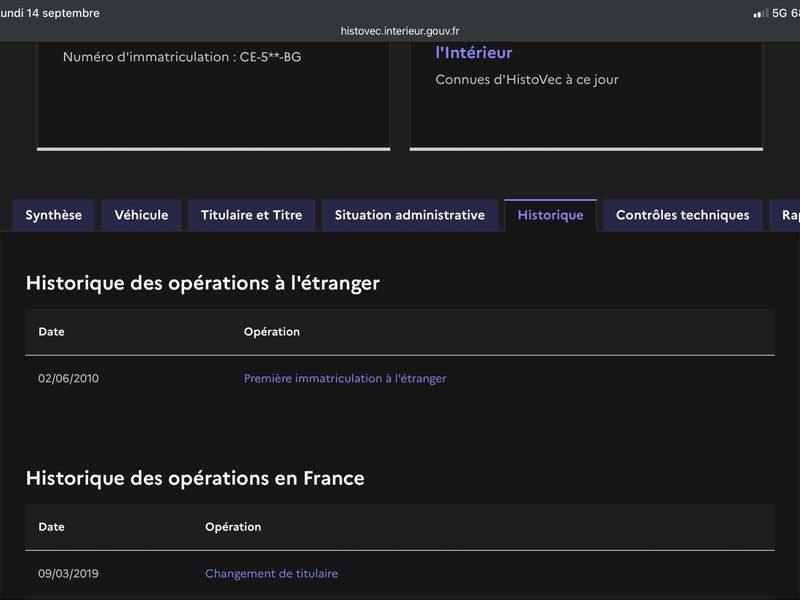Tap the cellular signal strength icon
This screenshot has width=800, height=600.
[761, 13]
